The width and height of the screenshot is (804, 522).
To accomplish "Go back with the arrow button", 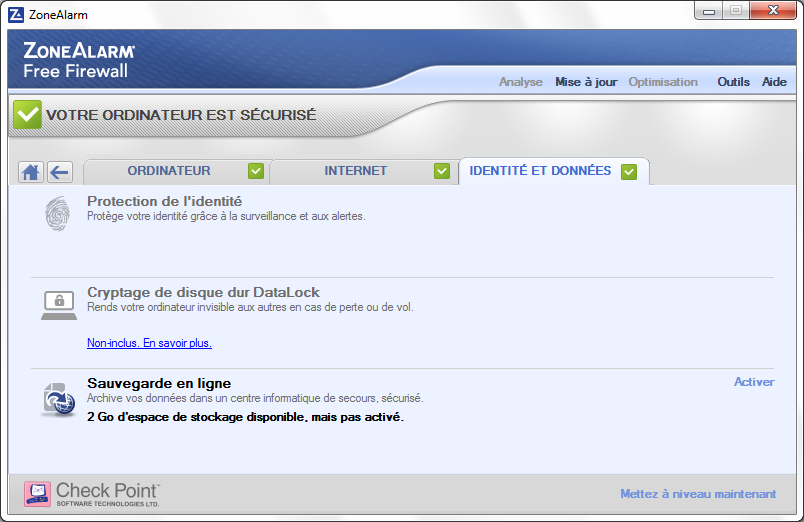I will [60, 172].
